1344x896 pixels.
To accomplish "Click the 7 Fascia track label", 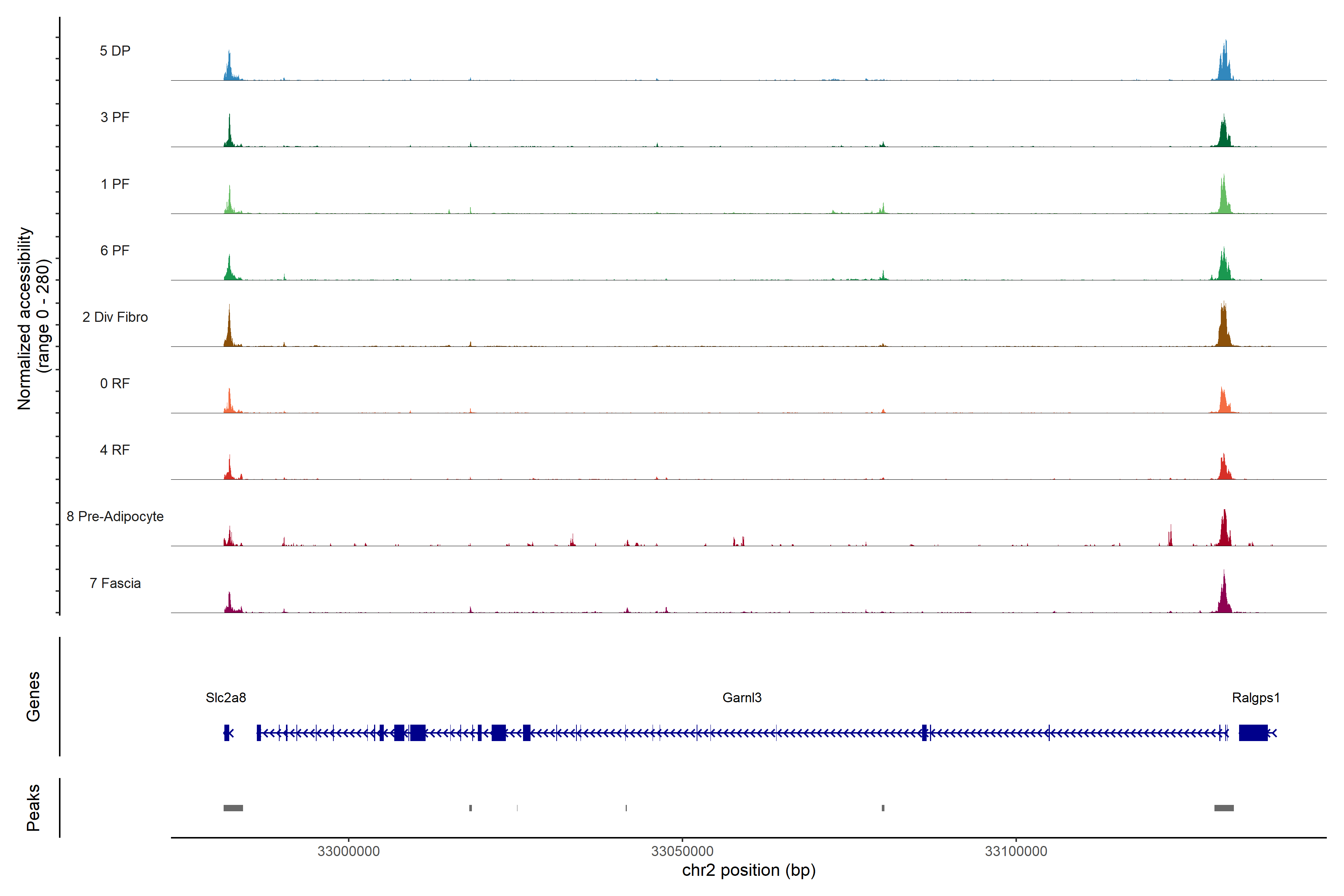I will pos(115,584).
